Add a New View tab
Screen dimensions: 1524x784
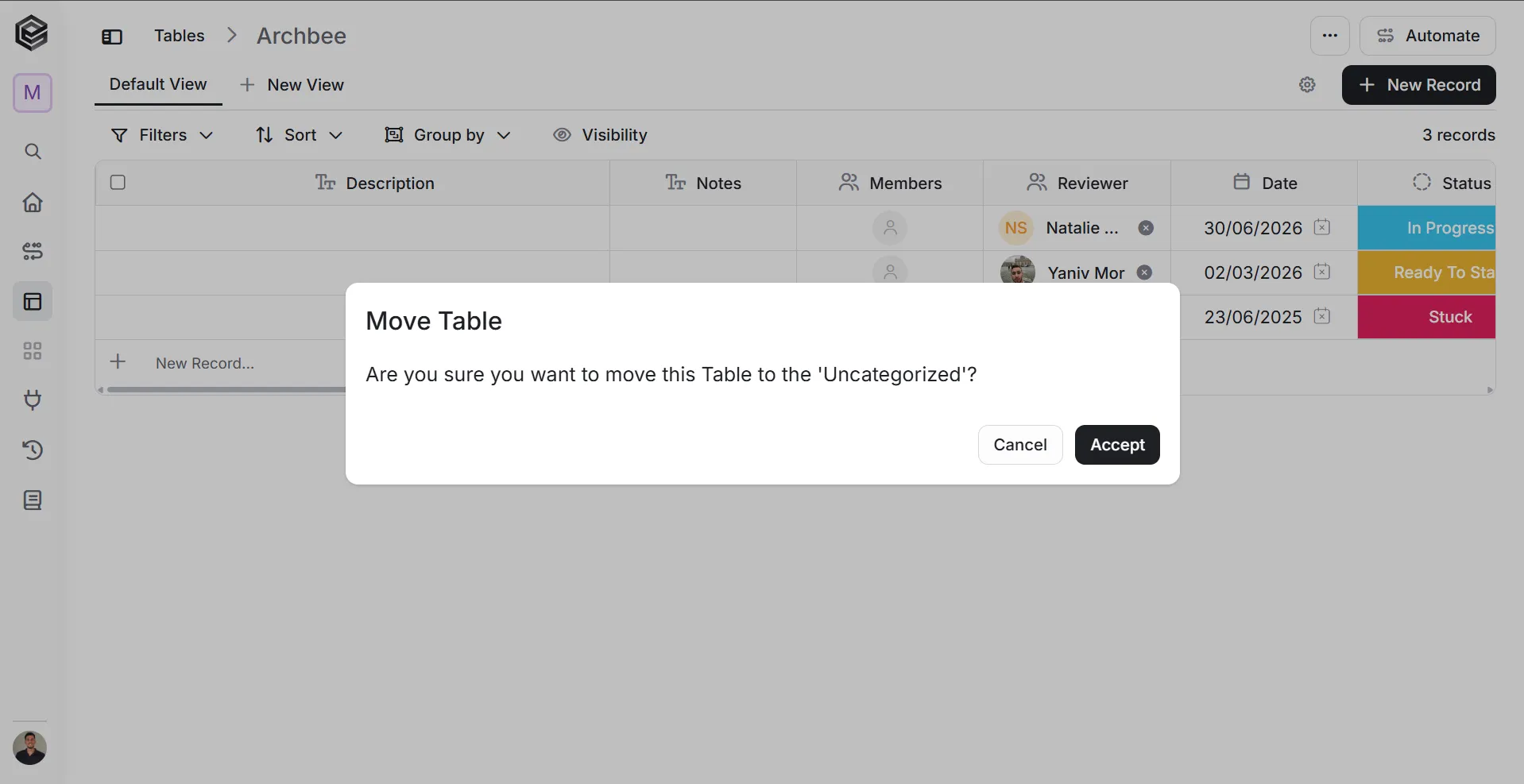[x=292, y=85]
